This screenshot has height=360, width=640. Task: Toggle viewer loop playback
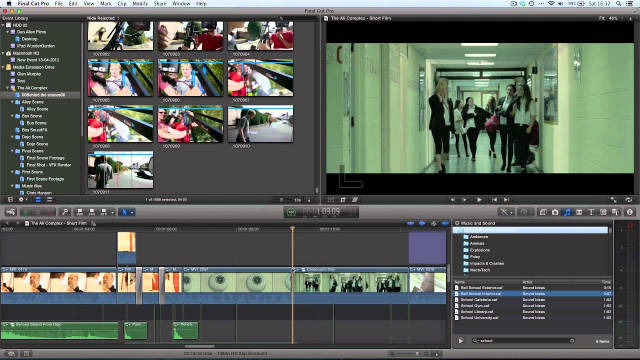(x=629, y=200)
